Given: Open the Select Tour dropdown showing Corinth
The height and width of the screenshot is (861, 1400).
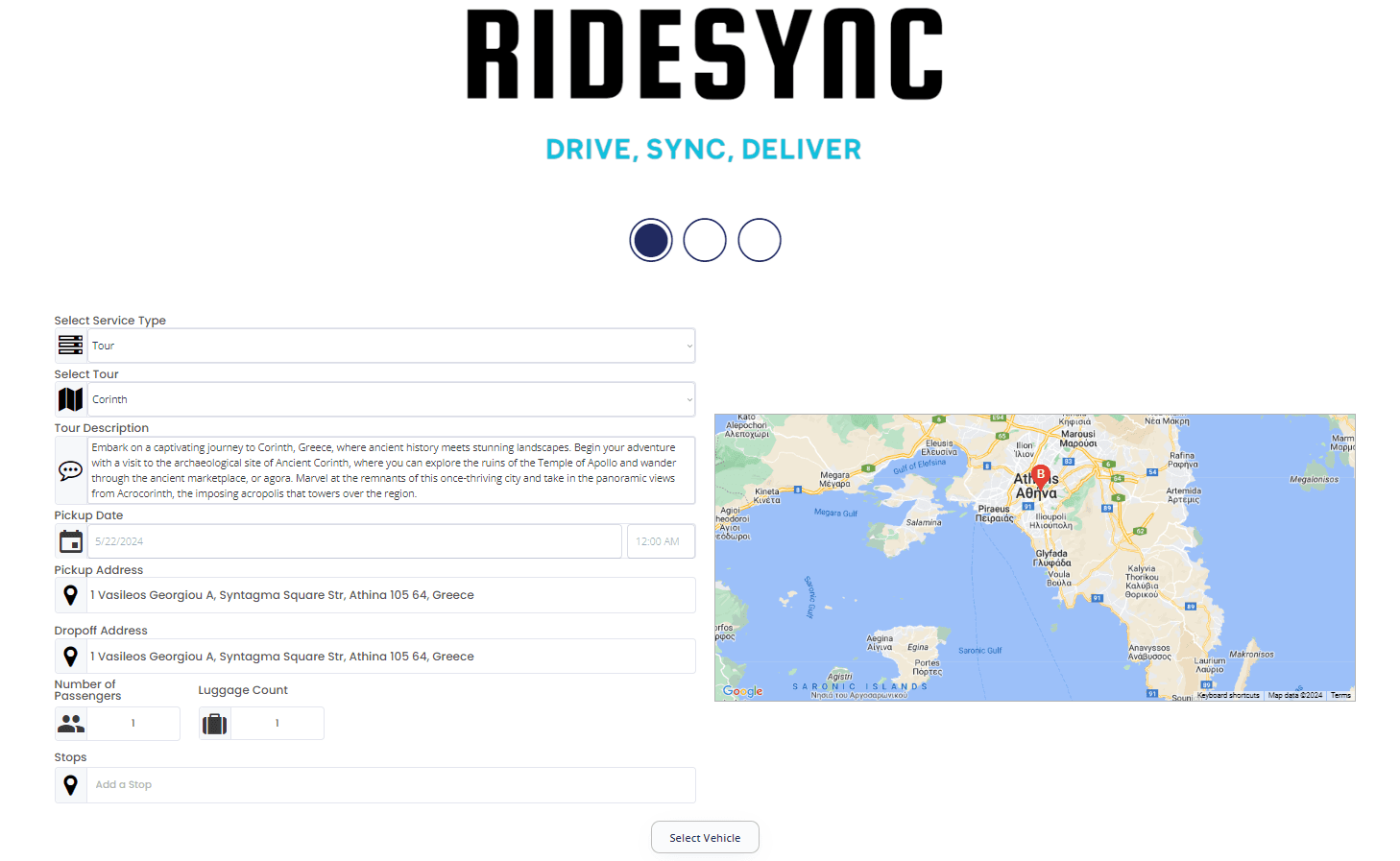Looking at the screenshot, I should [391, 398].
